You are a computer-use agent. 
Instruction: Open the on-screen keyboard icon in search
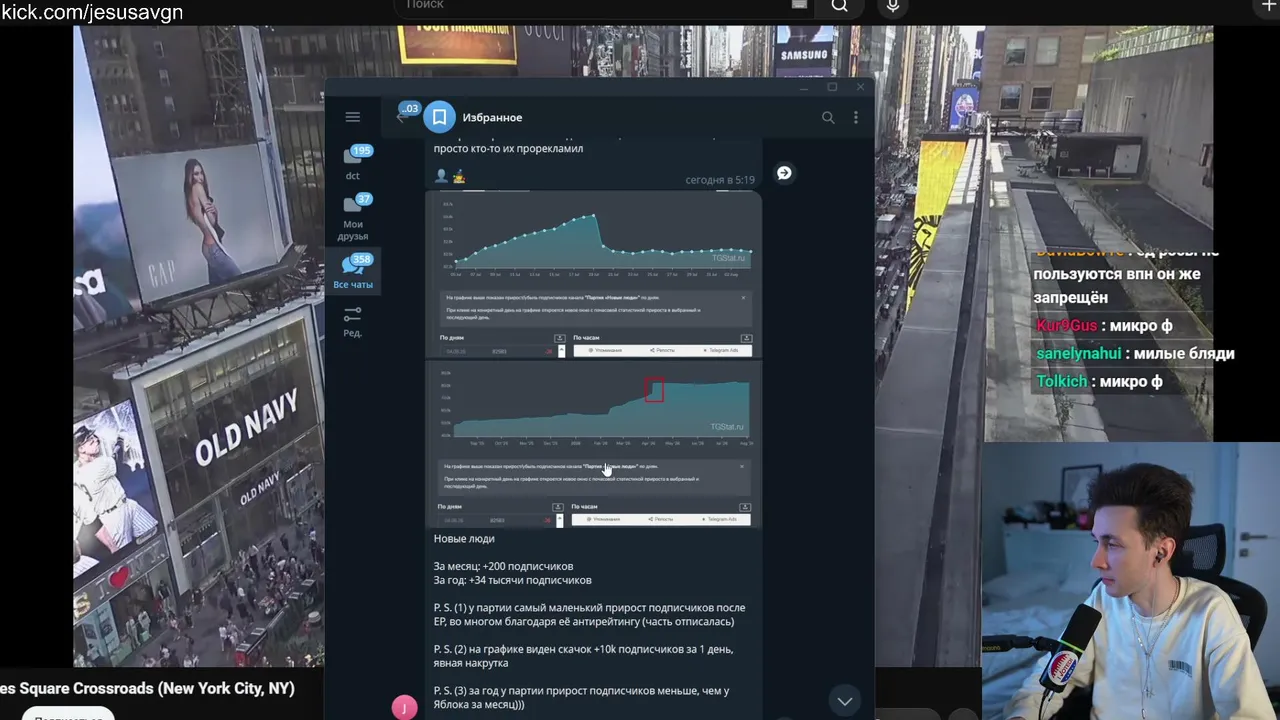(x=799, y=5)
